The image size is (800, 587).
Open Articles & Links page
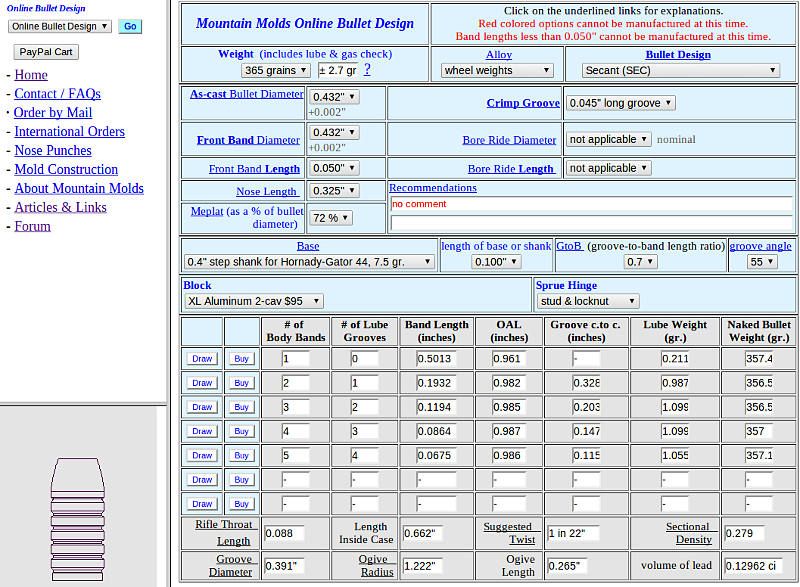61,207
